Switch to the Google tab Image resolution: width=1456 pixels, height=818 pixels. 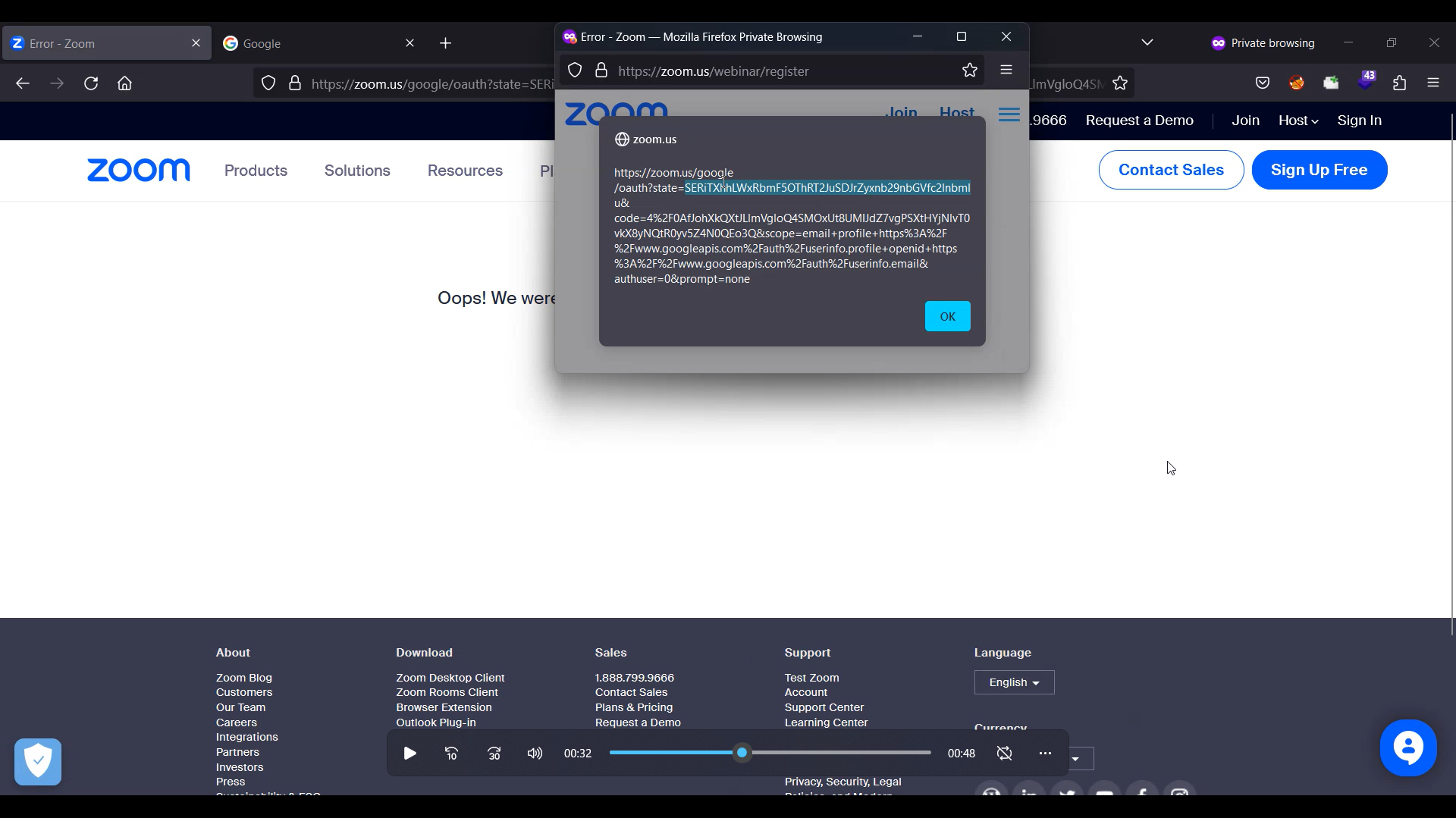tap(318, 43)
